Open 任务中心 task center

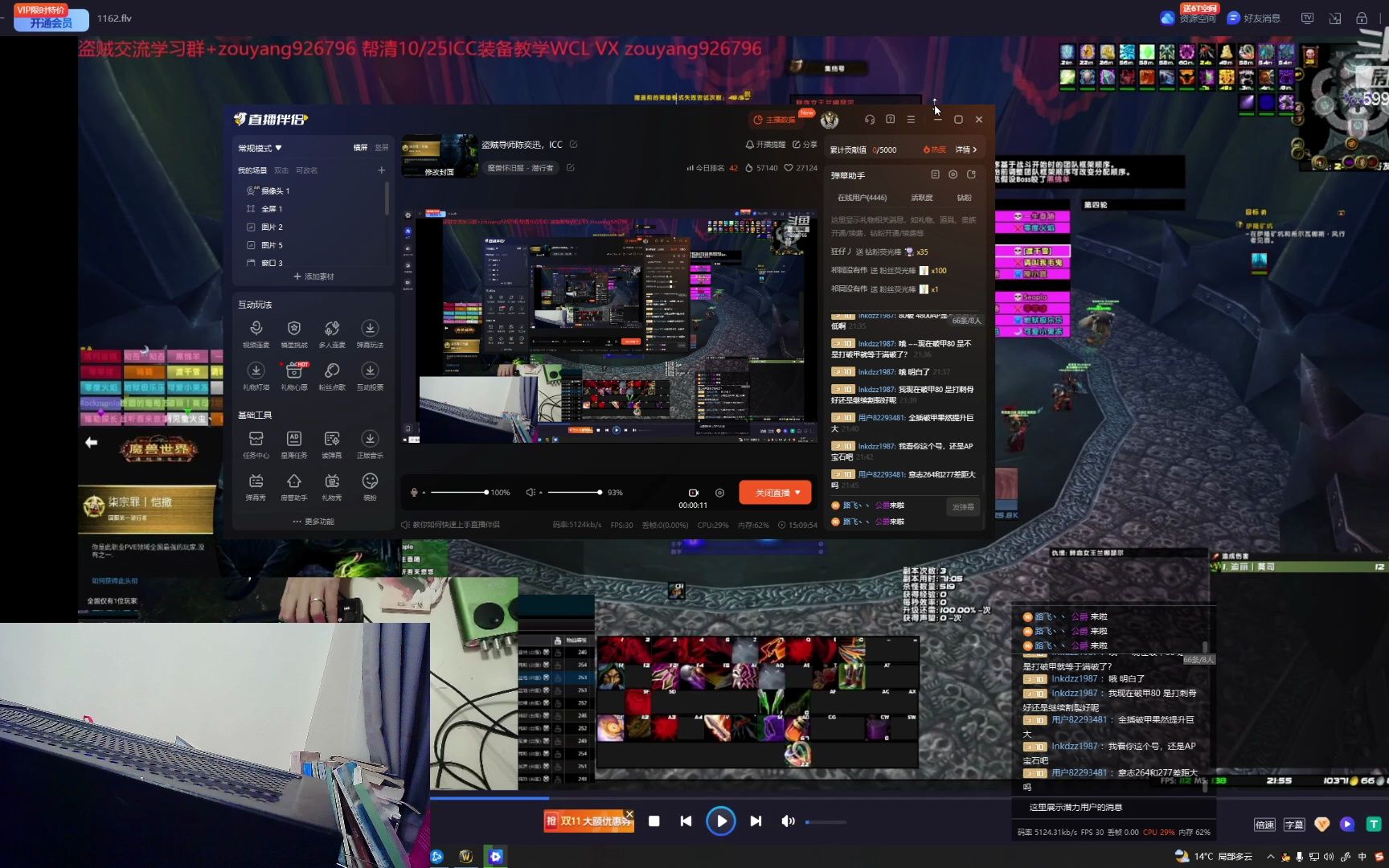(x=256, y=444)
